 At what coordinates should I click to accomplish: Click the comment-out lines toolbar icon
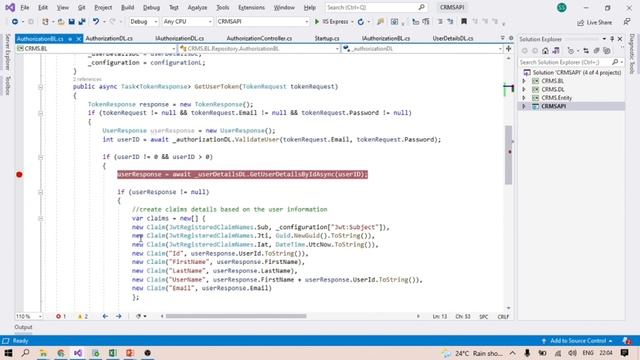point(440,22)
